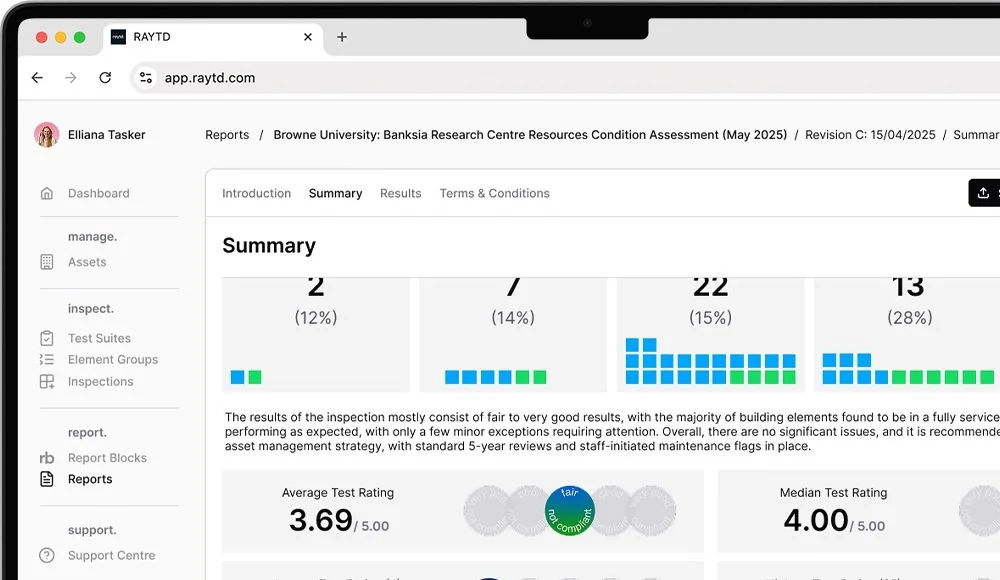
Task: Click the support. section label
Action: (x=92, y=530)
